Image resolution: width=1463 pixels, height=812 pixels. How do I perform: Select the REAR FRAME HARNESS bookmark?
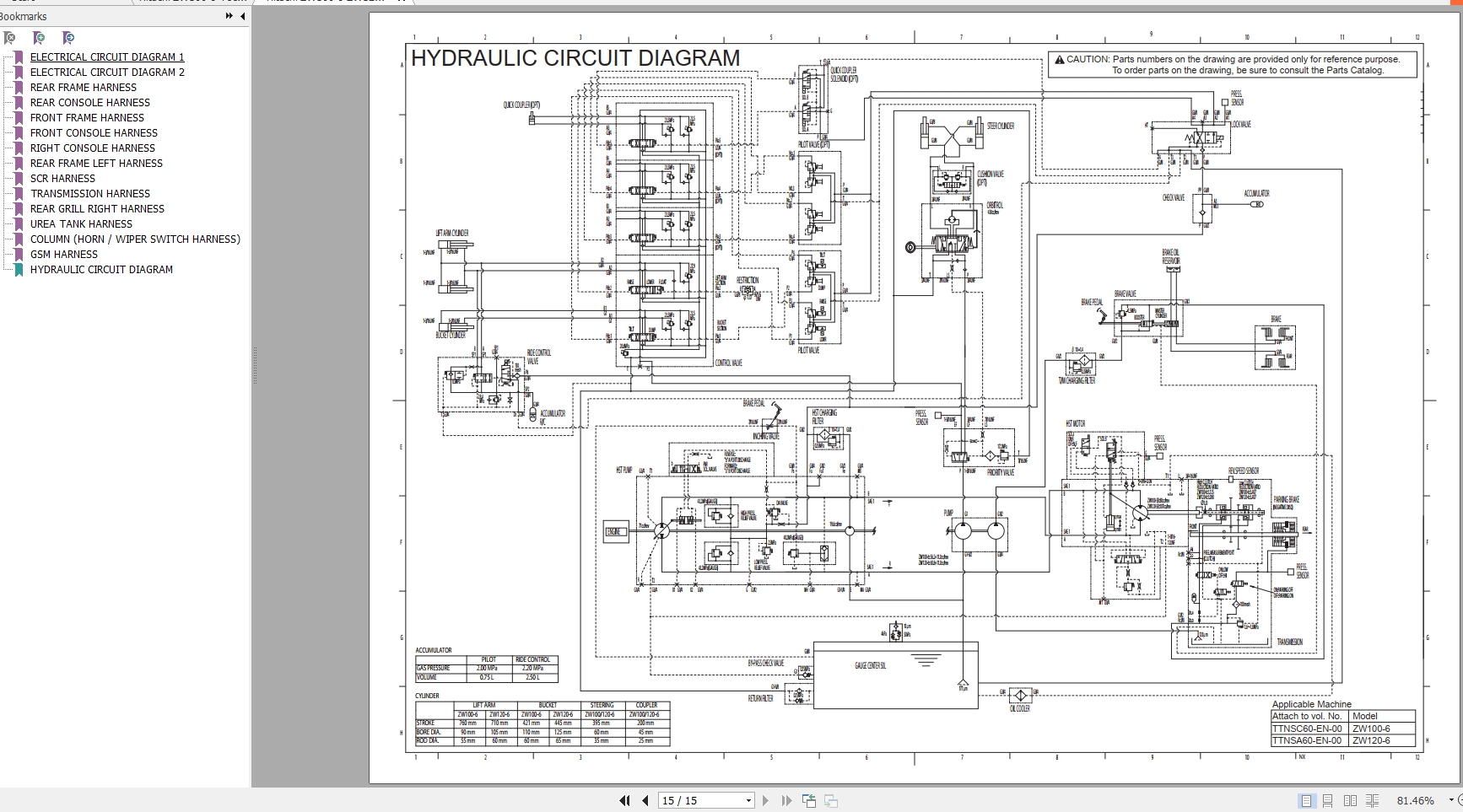84,87
